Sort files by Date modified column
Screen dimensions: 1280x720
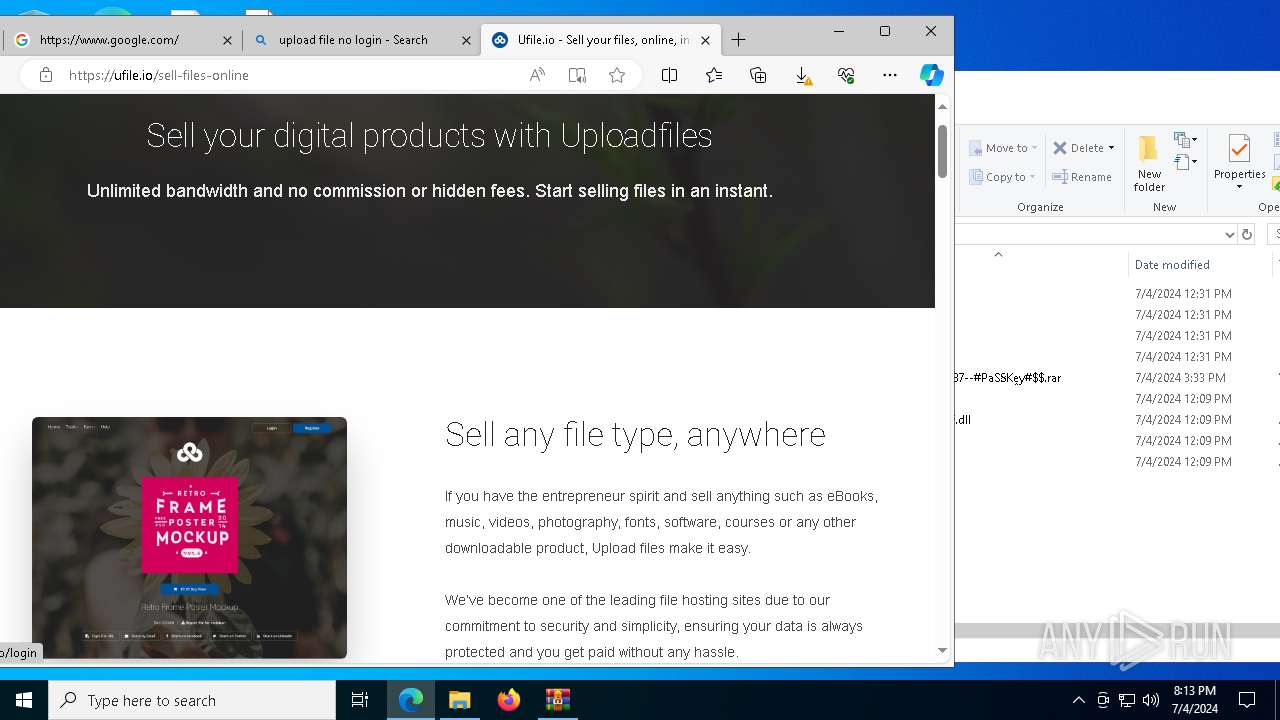pyautogui.click(x=1172, y=265)
